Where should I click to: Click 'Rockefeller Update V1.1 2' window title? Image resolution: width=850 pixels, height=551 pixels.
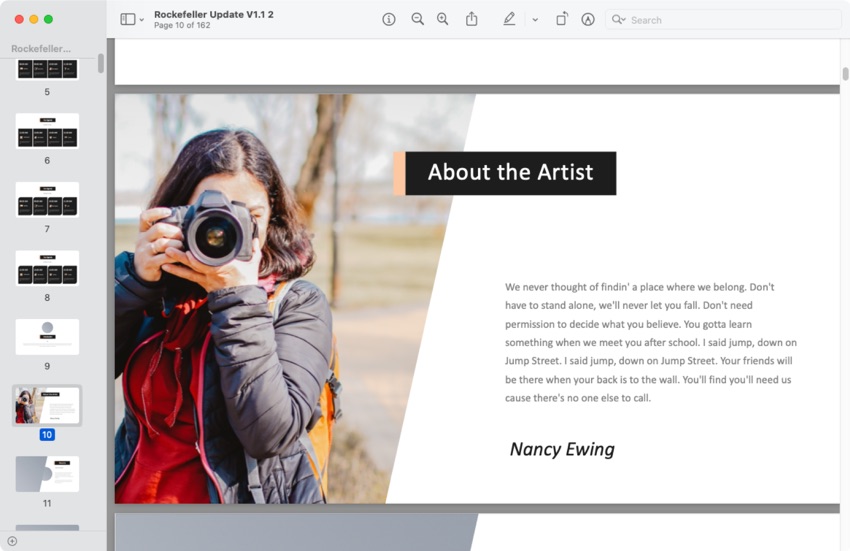click(214, 15)
